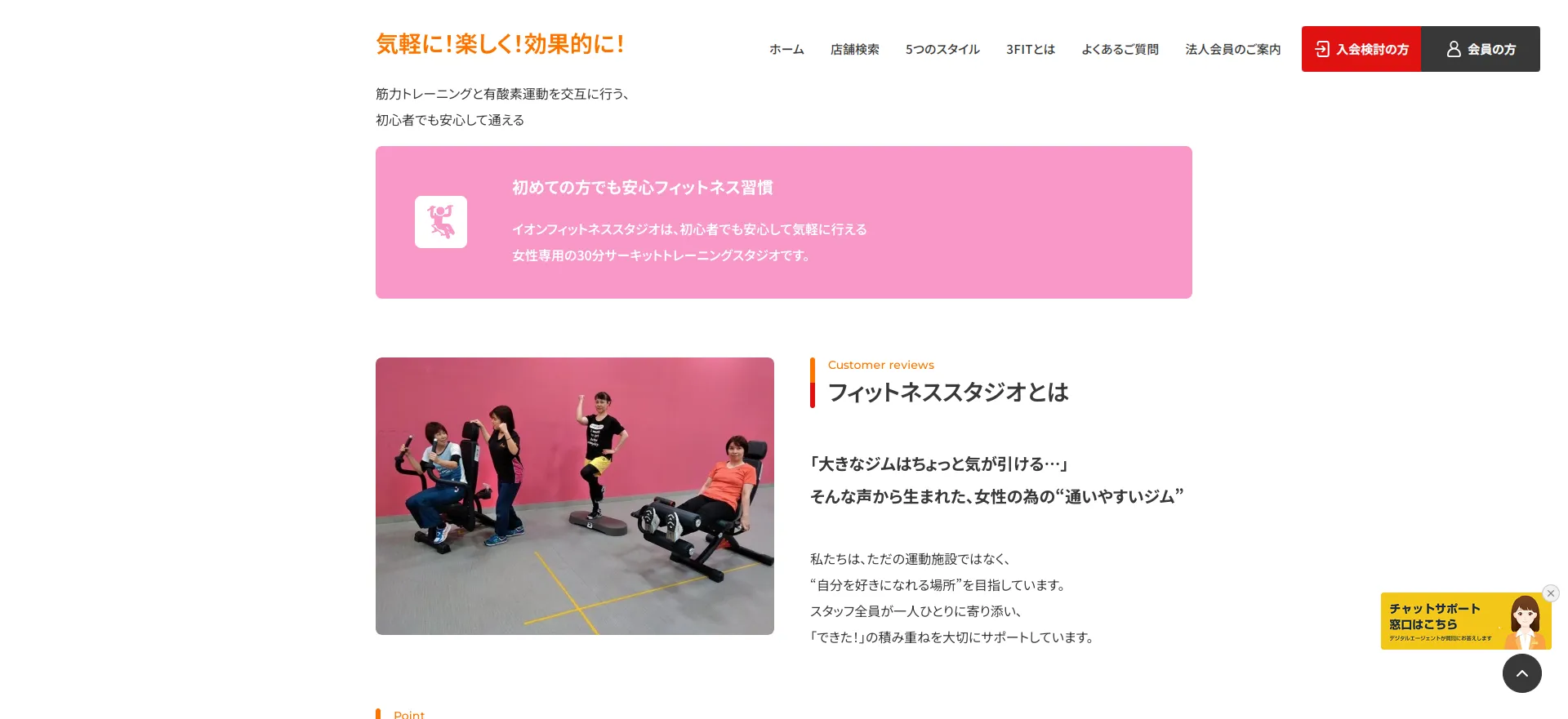Click the 気軽に!楽しく!効果的に! logo

click(501, 44)
